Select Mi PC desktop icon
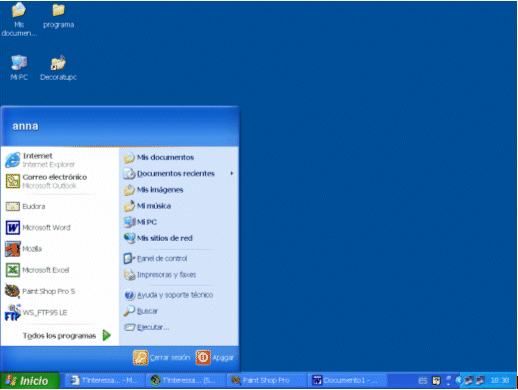Viewport: 518px width, 390px height. pos(19,68)
